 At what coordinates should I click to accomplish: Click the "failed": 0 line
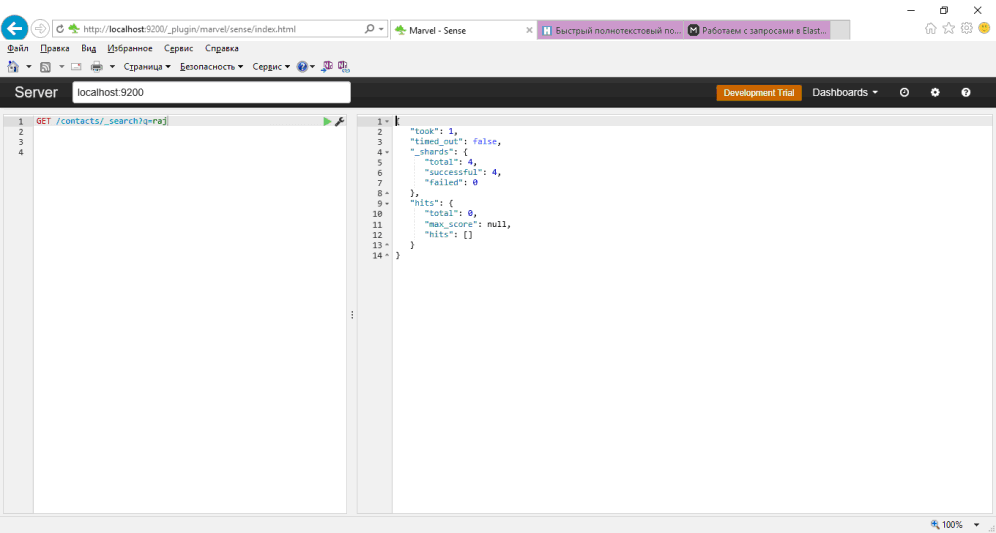tap(451, 183)
